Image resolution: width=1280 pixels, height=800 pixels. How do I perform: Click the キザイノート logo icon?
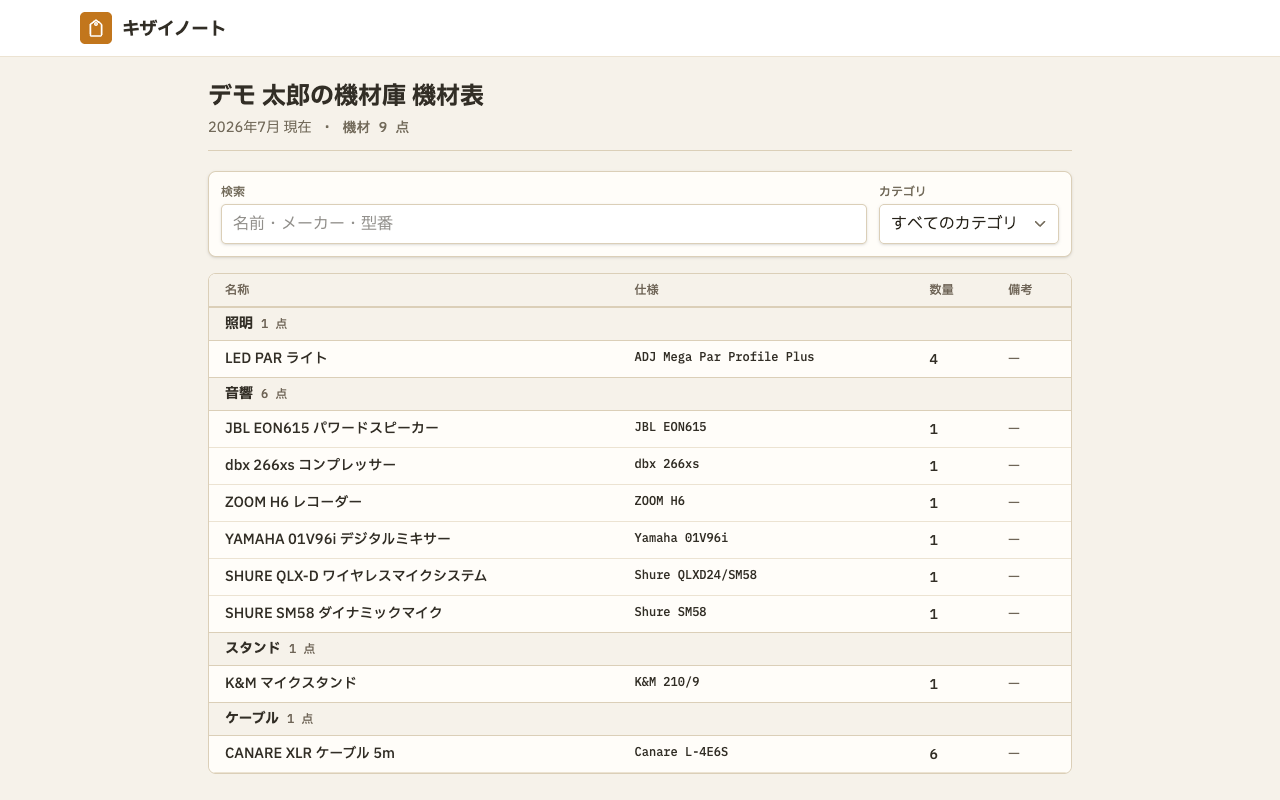[96, 28]
